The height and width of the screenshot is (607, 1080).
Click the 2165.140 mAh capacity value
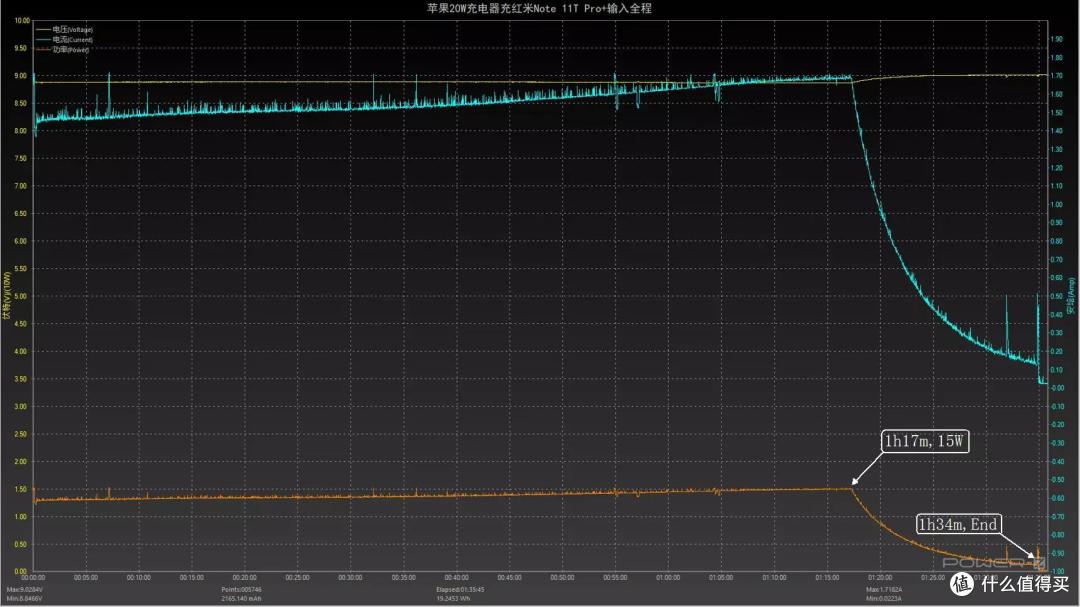241,598
